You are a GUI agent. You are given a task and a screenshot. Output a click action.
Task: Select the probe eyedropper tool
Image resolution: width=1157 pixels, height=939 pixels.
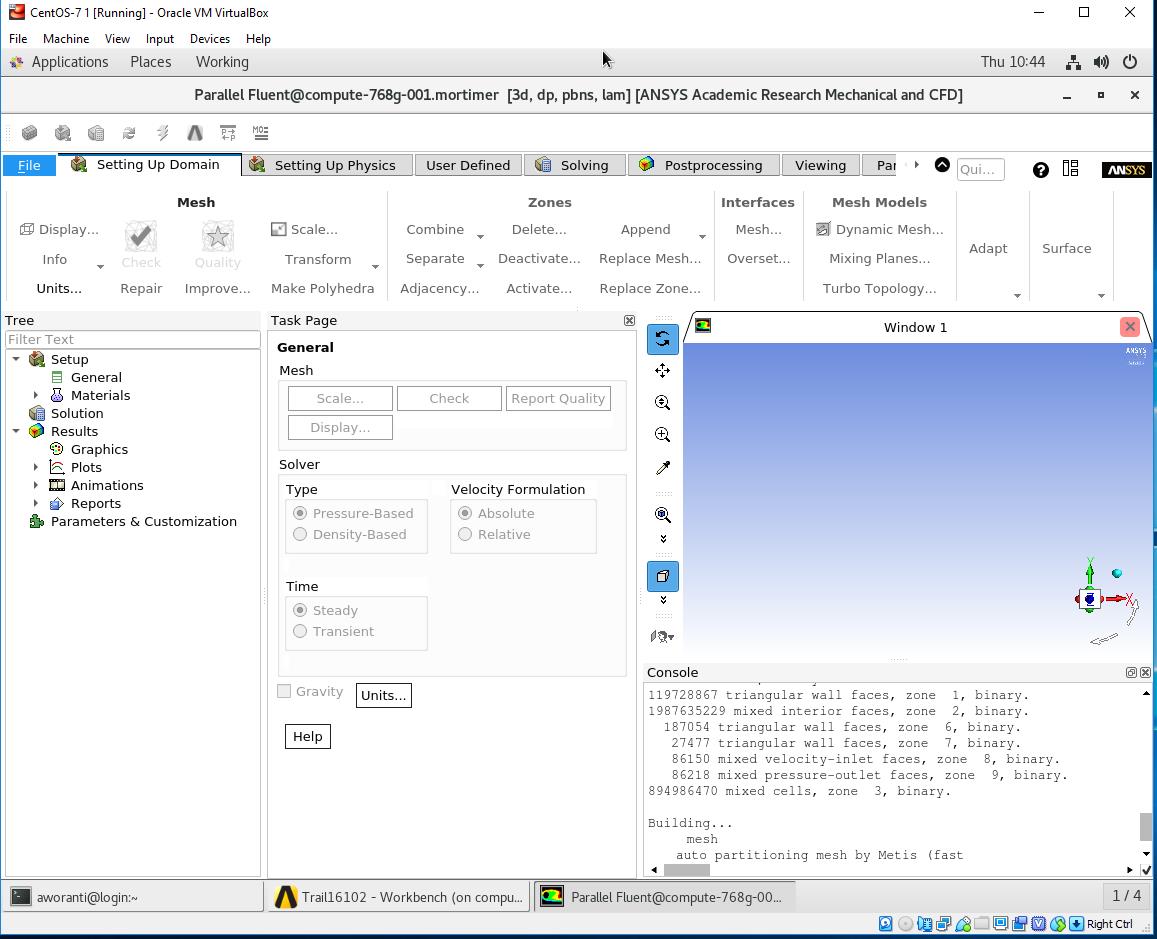point(663,468)
